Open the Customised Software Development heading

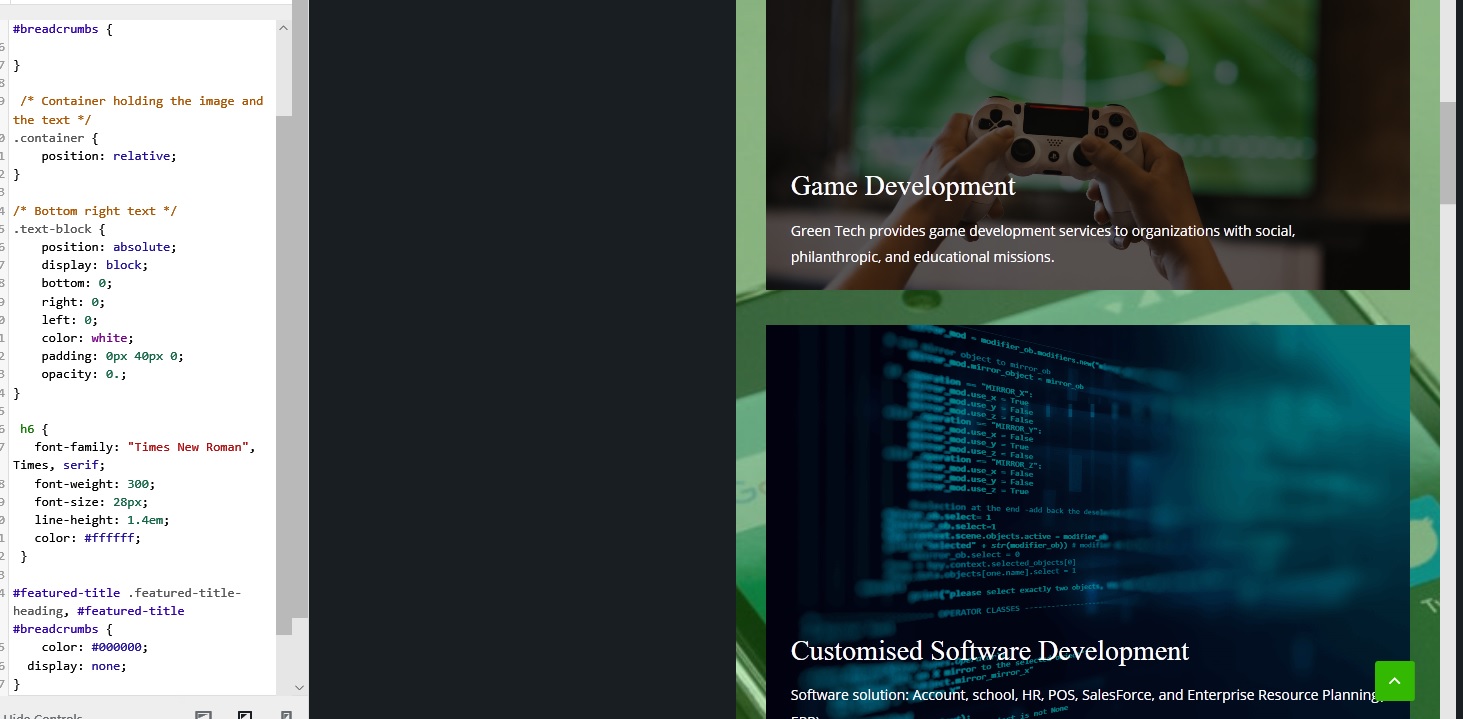pyautogui.click(x=990, y=651)
